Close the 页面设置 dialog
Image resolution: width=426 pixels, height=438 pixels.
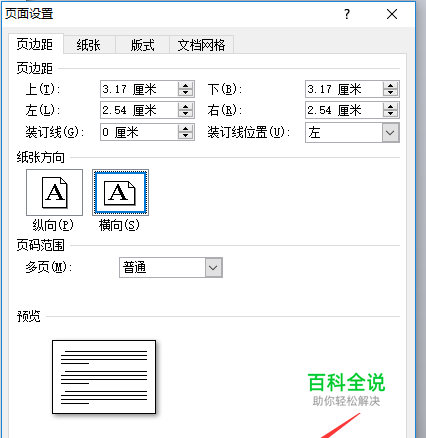point(392,14)
